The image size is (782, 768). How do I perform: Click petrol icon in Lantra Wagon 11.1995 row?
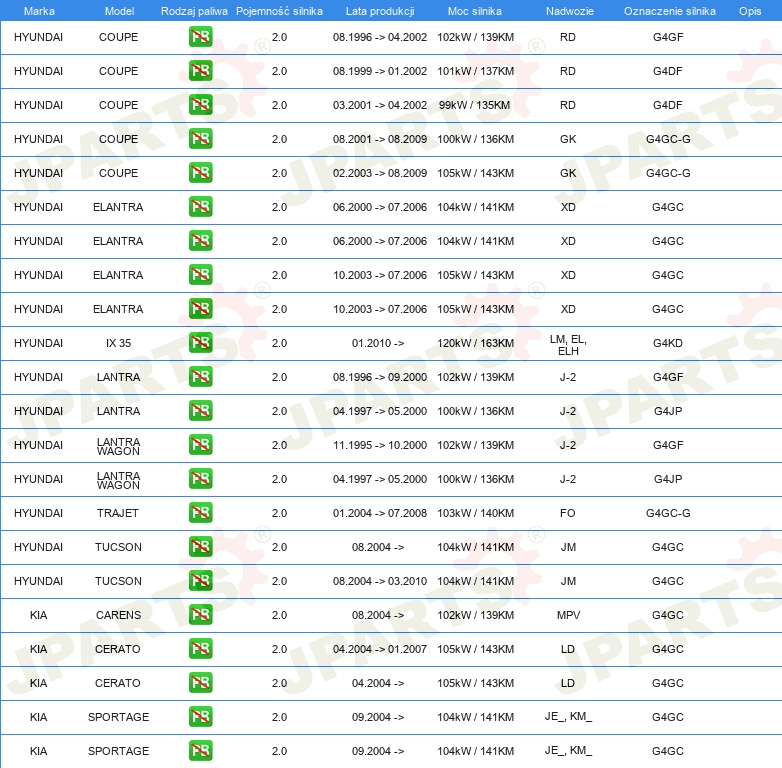click(200, 444)
